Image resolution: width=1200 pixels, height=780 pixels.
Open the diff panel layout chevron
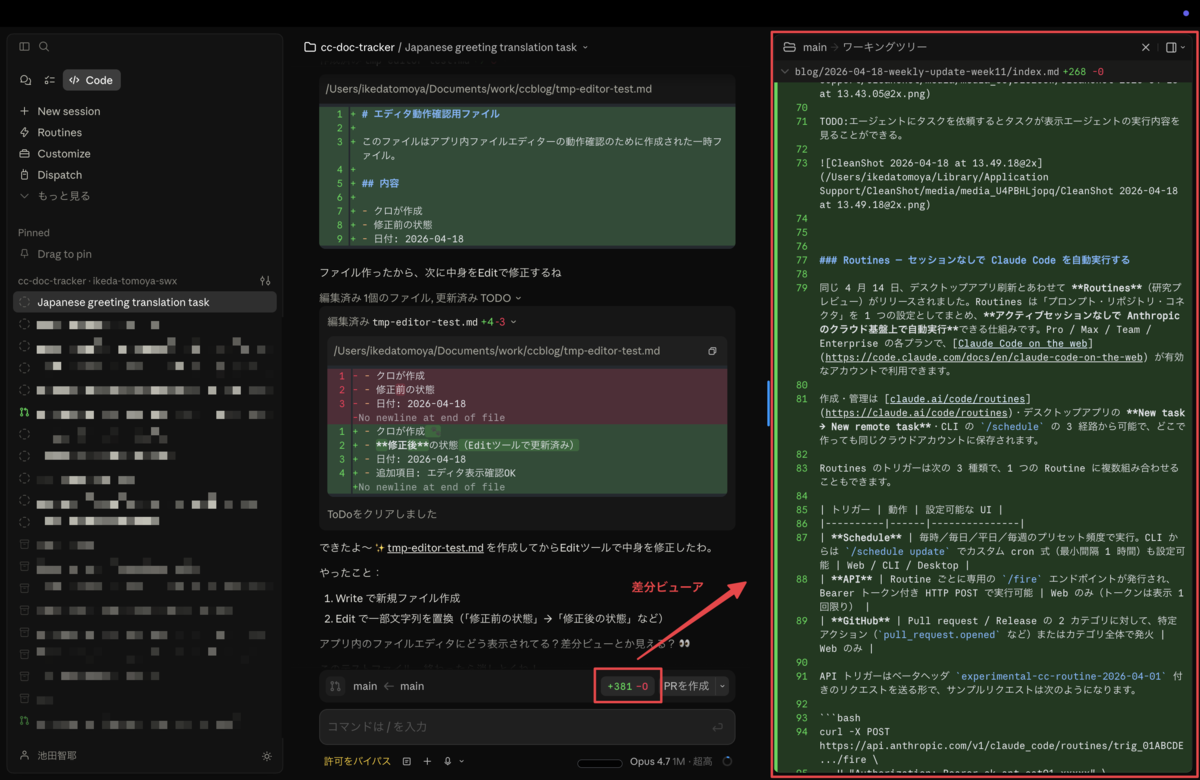pyautogui.click(x=1183, y=47)
